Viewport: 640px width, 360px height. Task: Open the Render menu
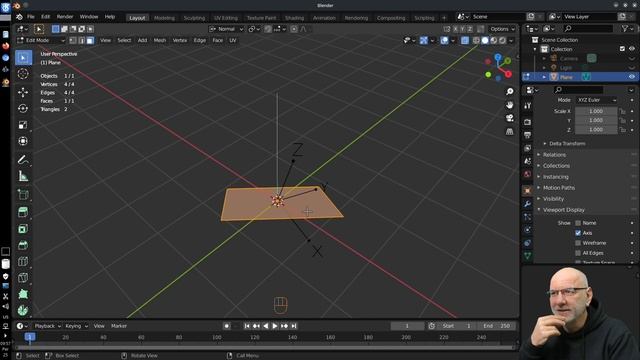click(x=65, y=17)
